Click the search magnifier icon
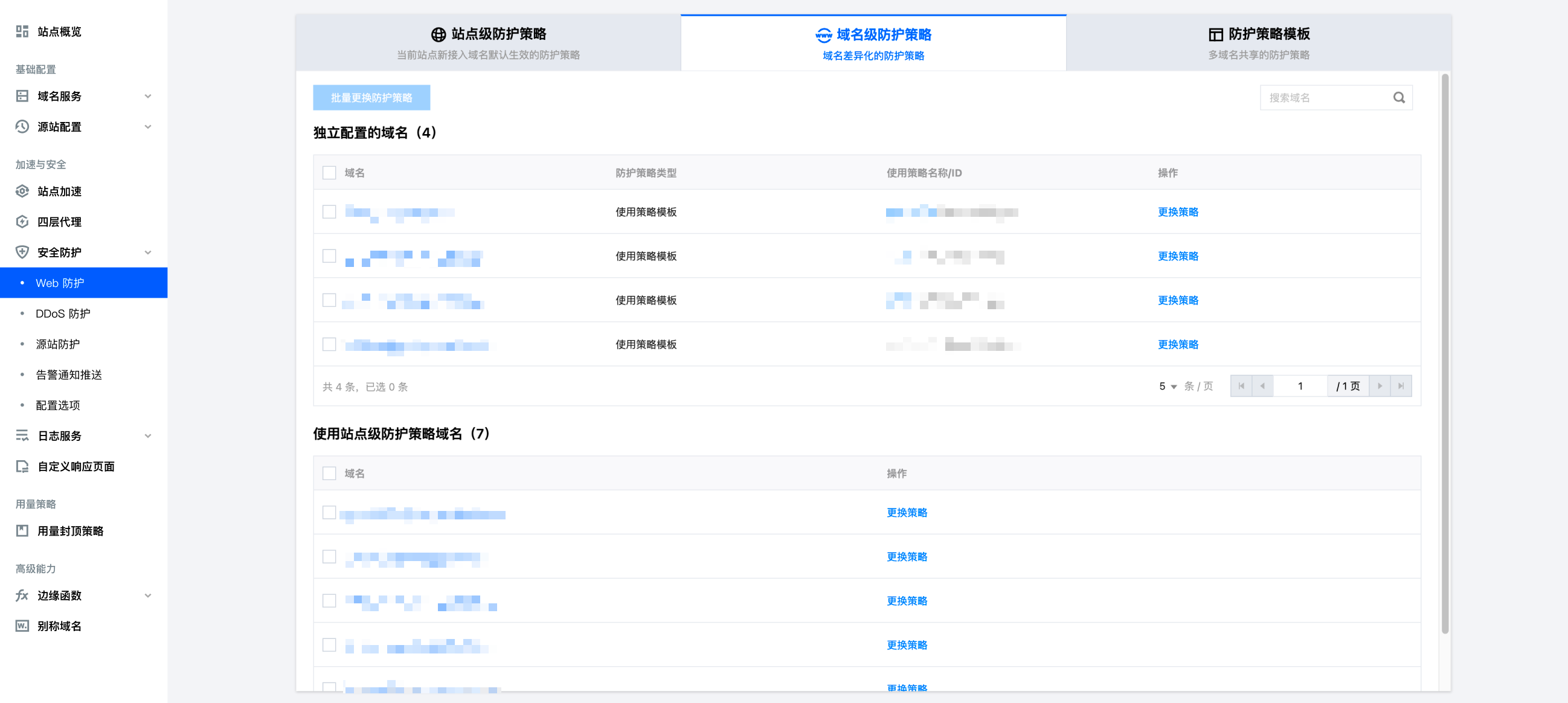1568x703 pixels. [1399, 97]
